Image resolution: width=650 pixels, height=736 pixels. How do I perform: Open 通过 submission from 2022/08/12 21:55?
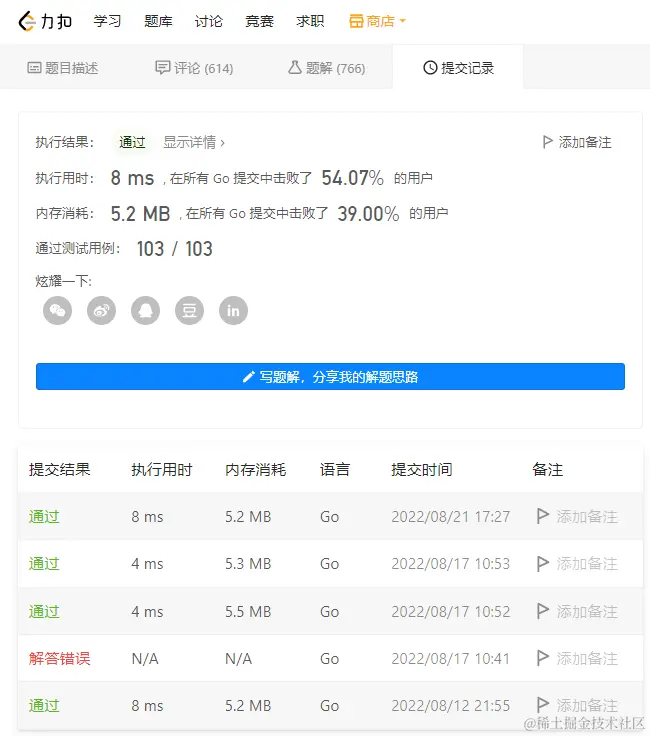click(44, 705)
